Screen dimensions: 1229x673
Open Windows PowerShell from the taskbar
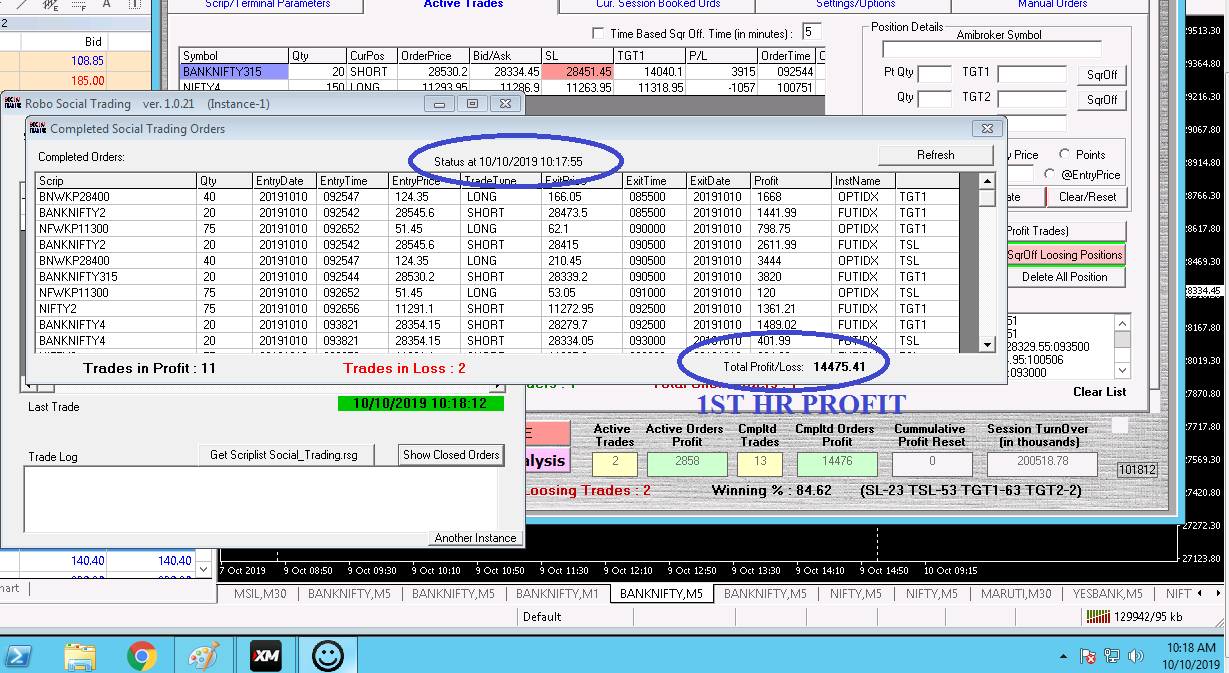tap(19, 656)
